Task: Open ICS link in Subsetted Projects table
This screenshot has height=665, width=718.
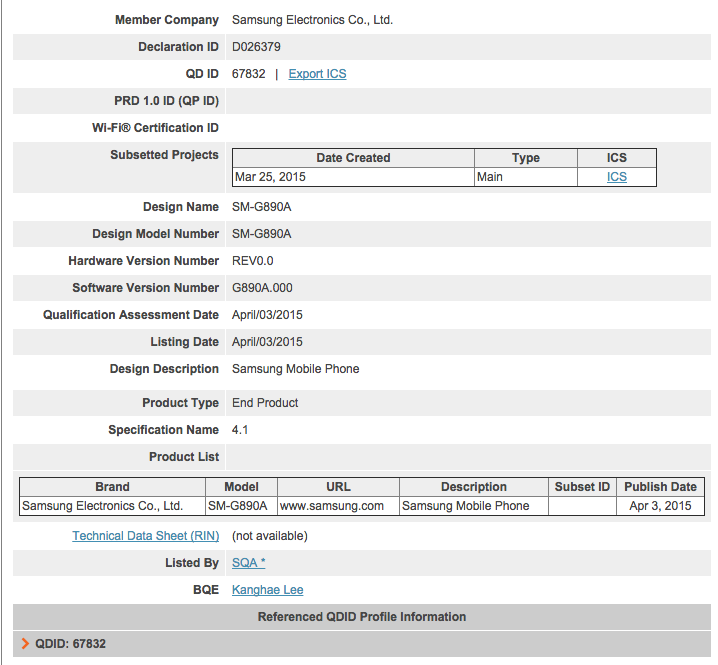Action: tap(616, 177)
